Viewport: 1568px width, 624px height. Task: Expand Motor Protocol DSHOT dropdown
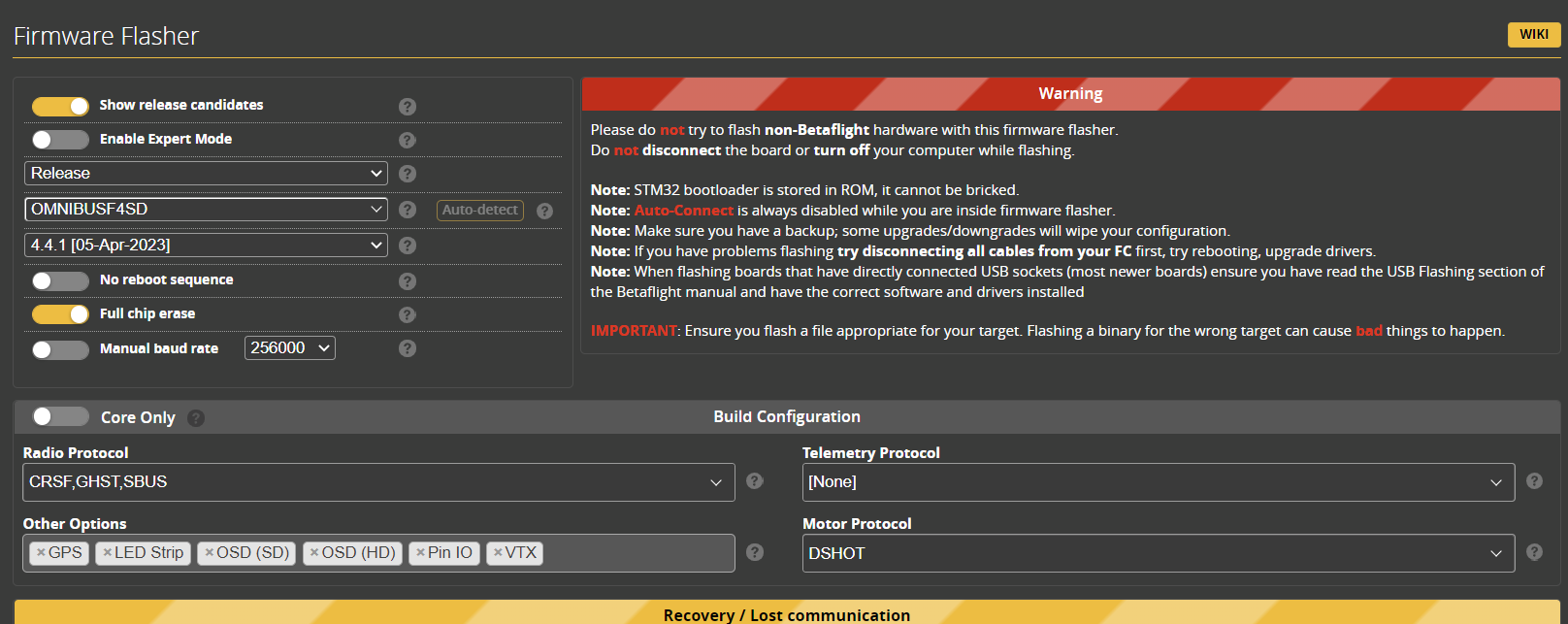coord(1159,553)
